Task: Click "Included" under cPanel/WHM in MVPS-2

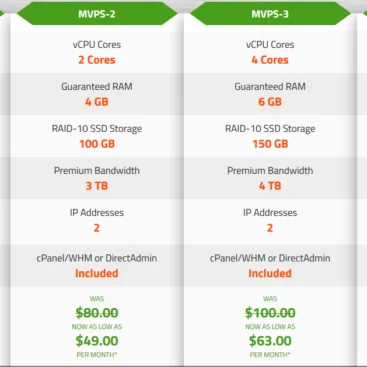Action: pyautogui.click(x=97, y=273)
